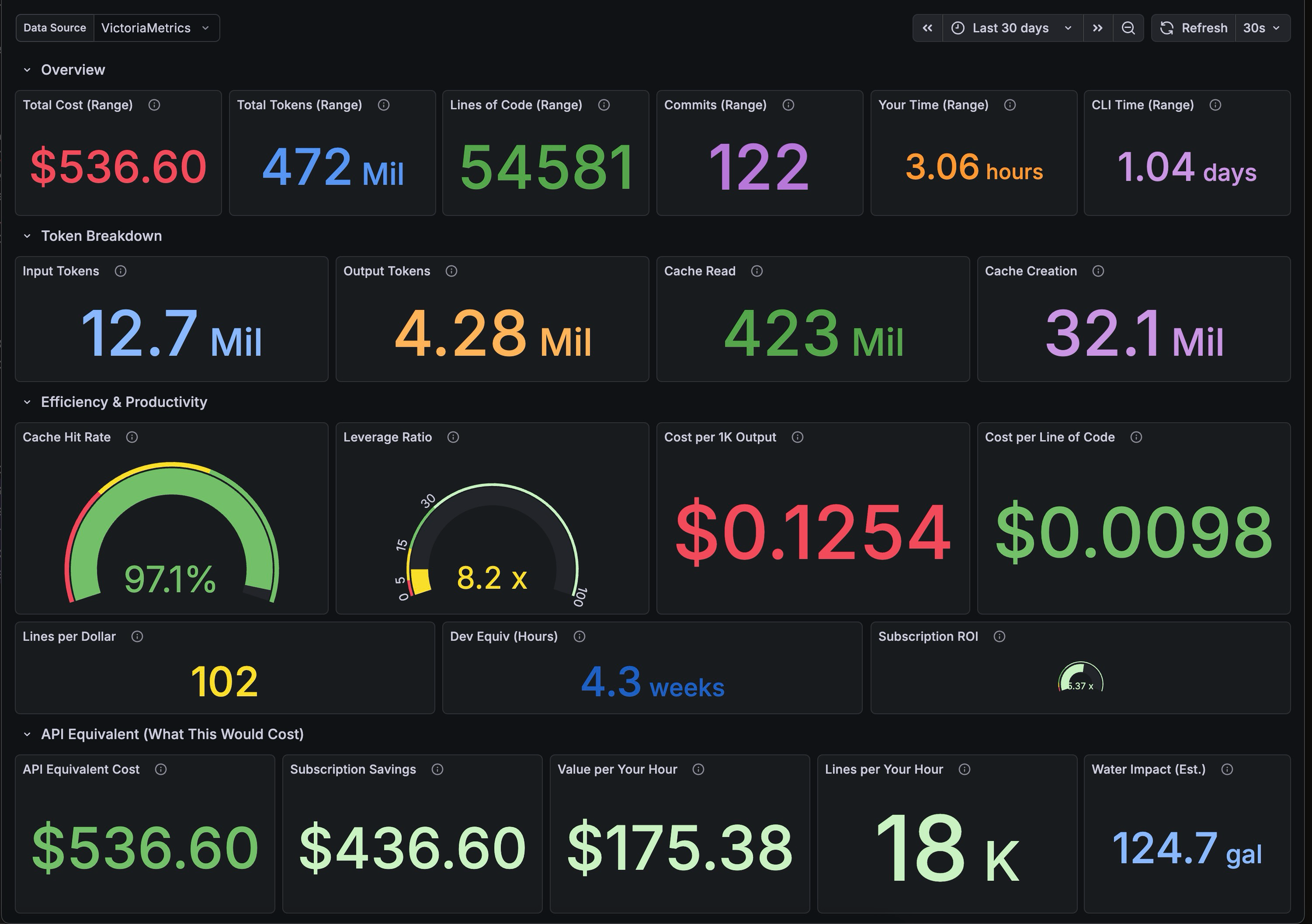
Task: Zoom out time range with magnifier icon
Action: click(1128, 28)
